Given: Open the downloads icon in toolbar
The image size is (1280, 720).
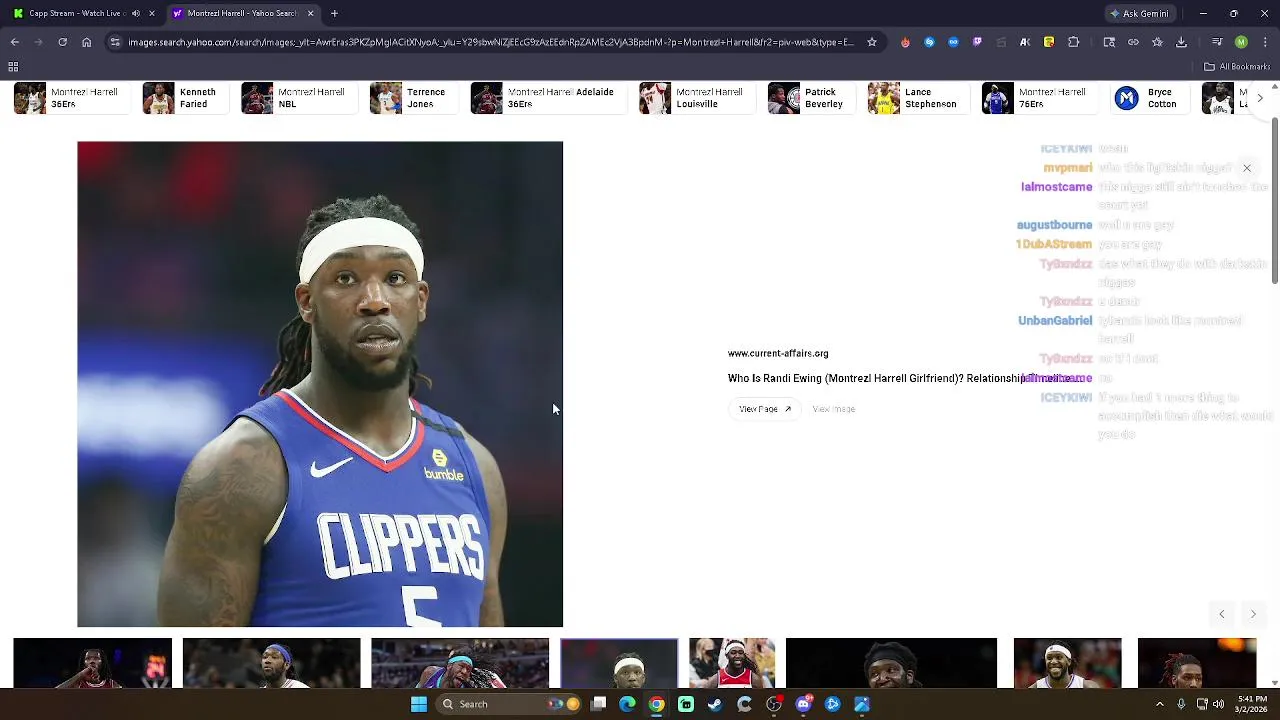Looking at the screenshot, I should coord(1181,42).
